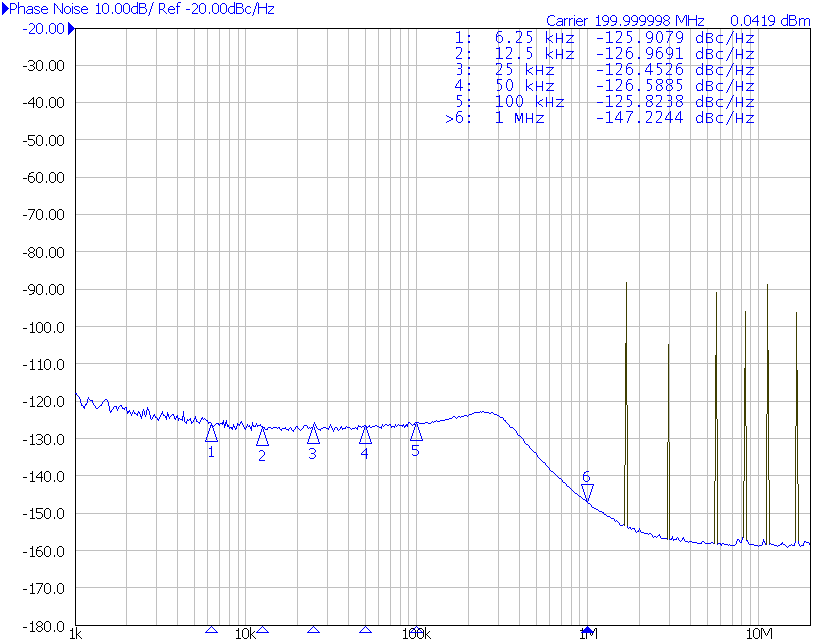Select marker 5 triangle near 100 kHz

(x=416, y=432)
